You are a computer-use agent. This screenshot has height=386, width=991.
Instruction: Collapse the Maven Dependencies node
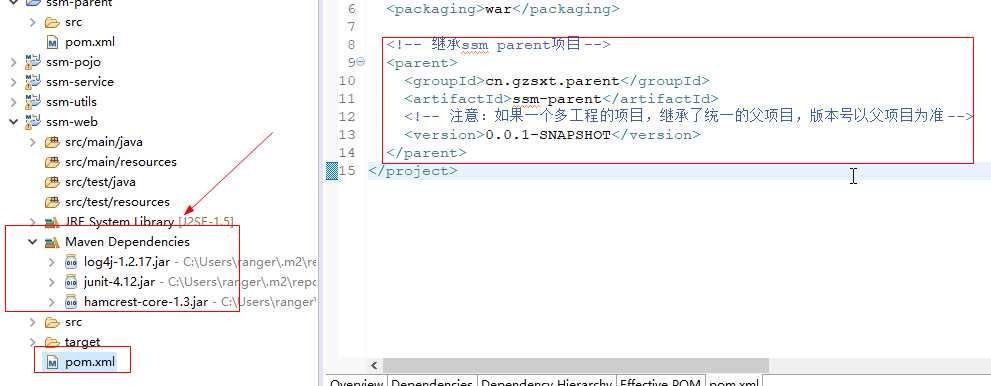tap(33, 242)
